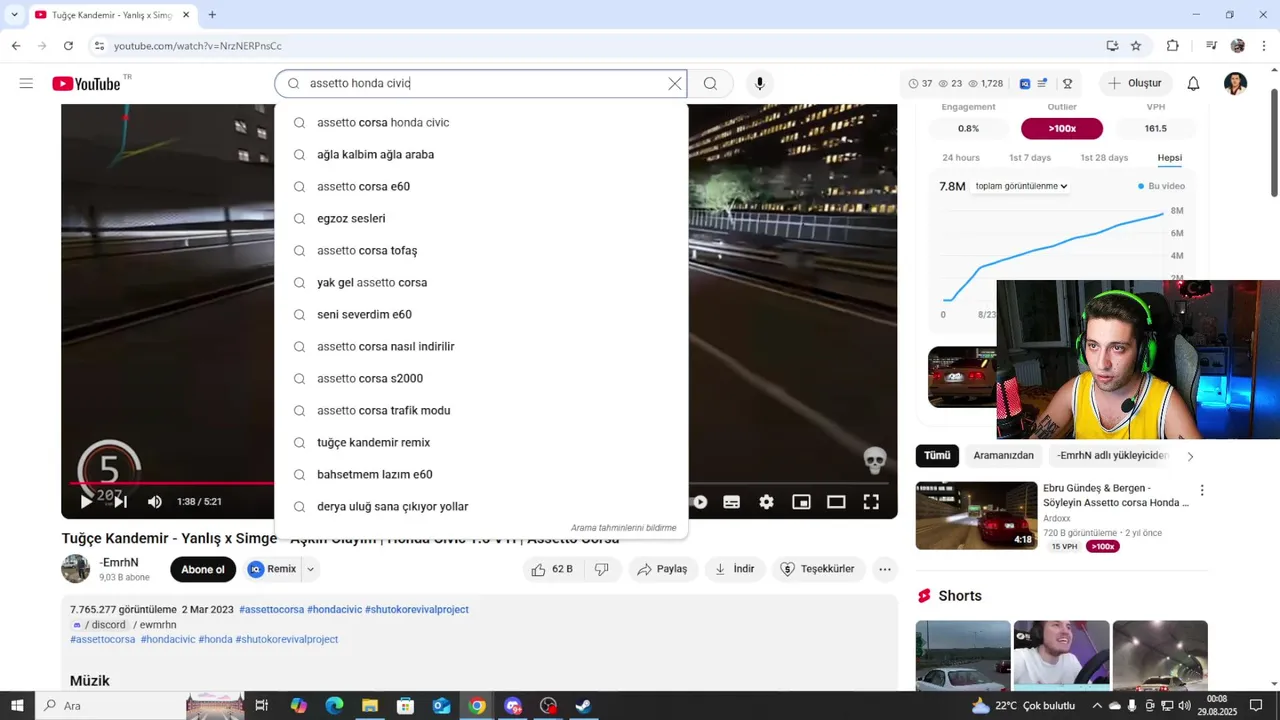Open the account avatar menu
The image size is (1280, 720).
point(1236,84)
